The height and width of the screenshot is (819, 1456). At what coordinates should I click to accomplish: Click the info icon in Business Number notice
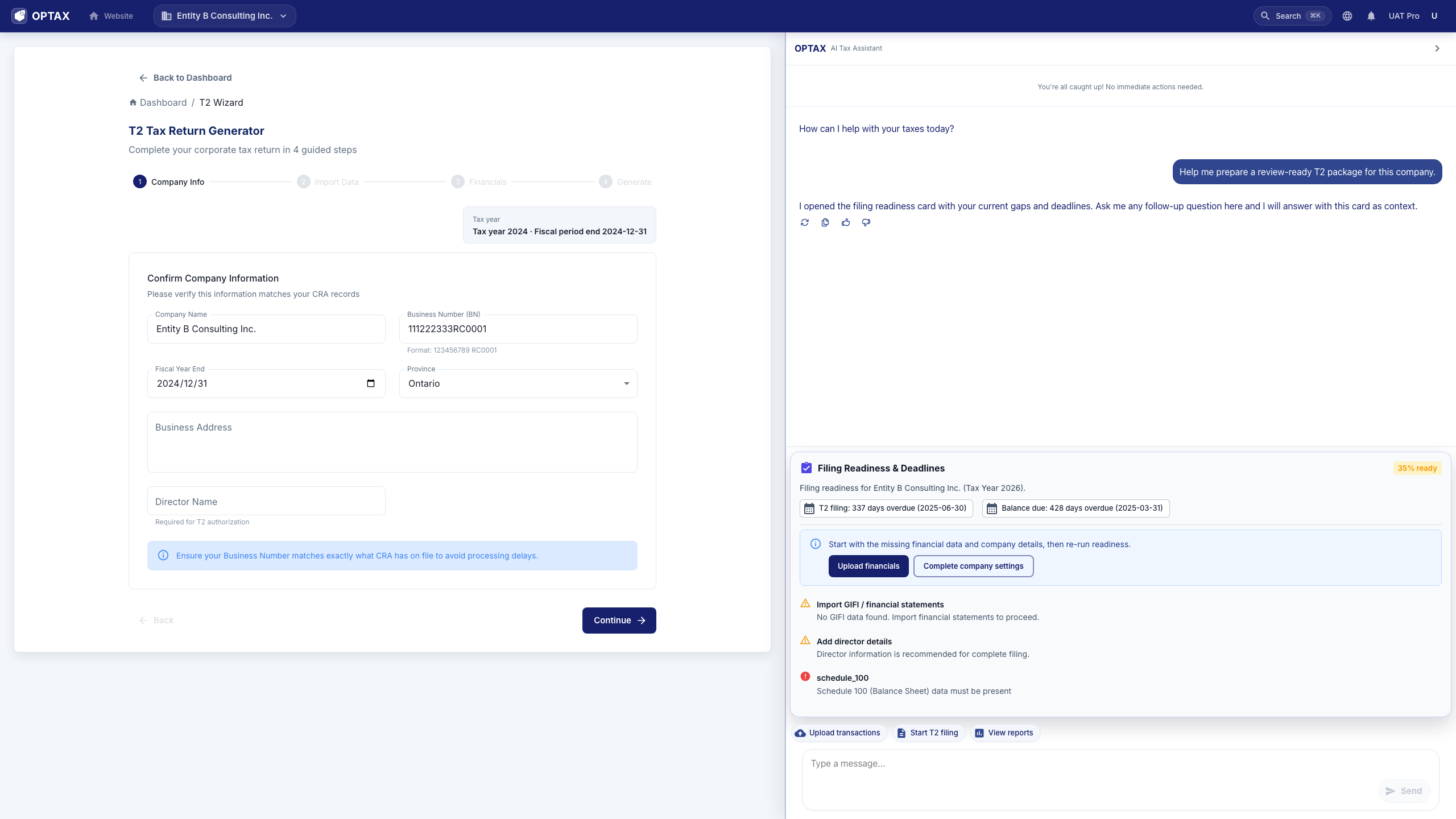163,556
